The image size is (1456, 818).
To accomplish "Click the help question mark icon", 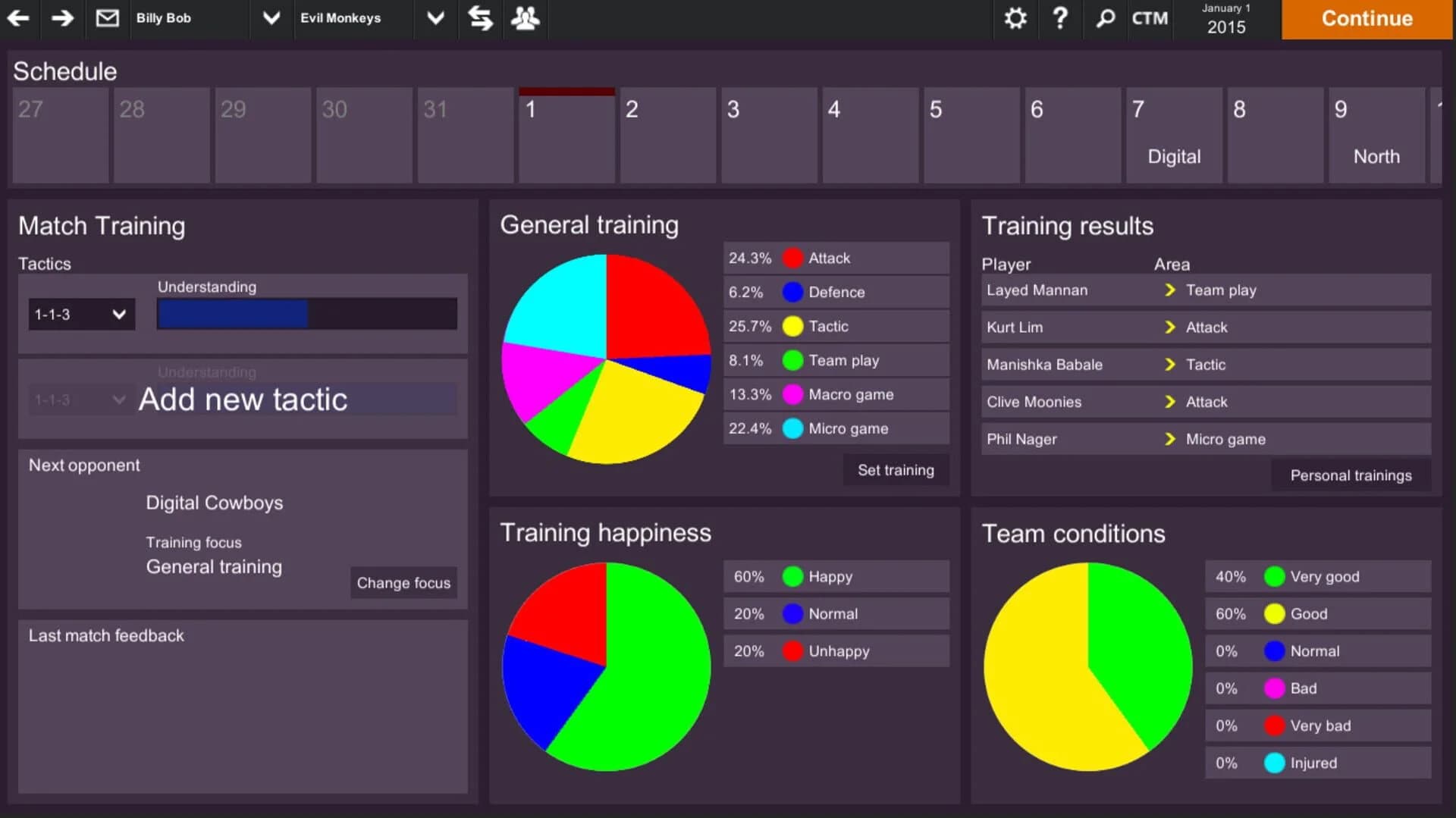I will coord(1059,18).
